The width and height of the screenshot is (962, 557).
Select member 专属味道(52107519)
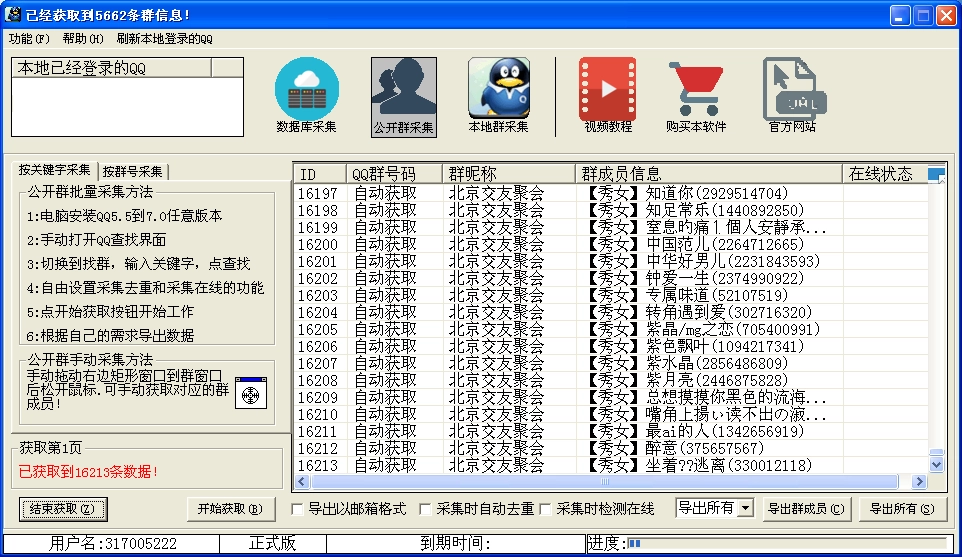(x=716, y=296)
